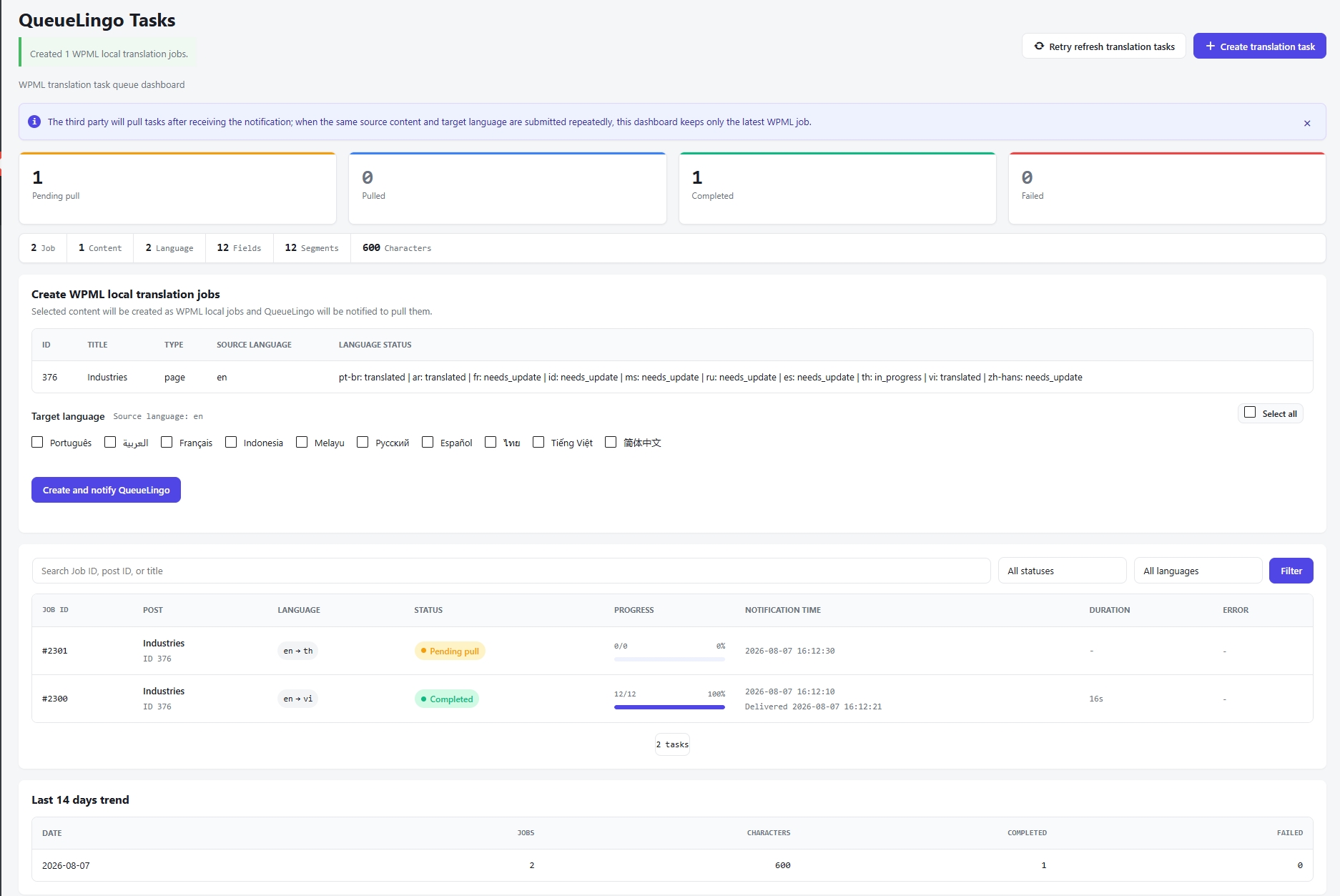Click the Completed summary card
1340x896 pixels.
pyautogui.click(x=837, y=188)
